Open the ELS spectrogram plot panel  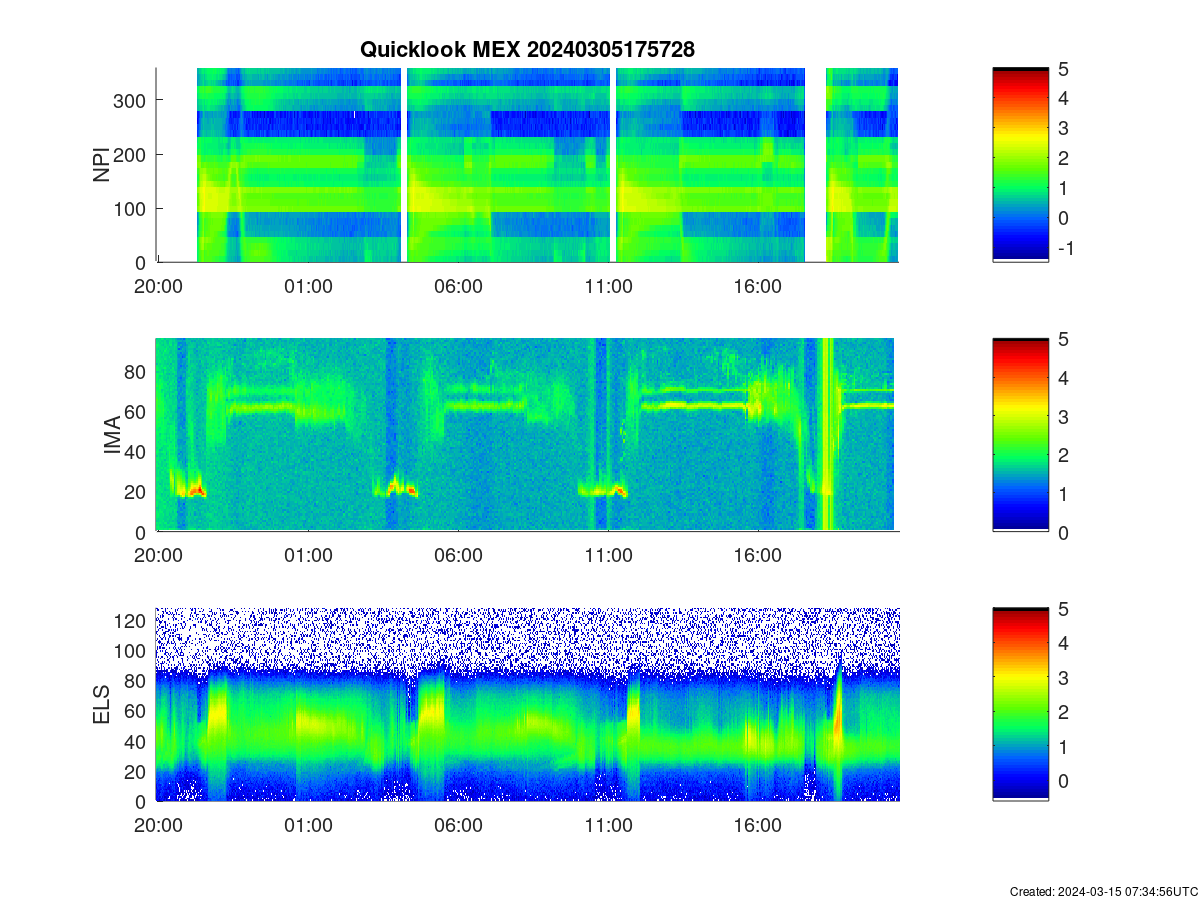(x=527, y=704)
